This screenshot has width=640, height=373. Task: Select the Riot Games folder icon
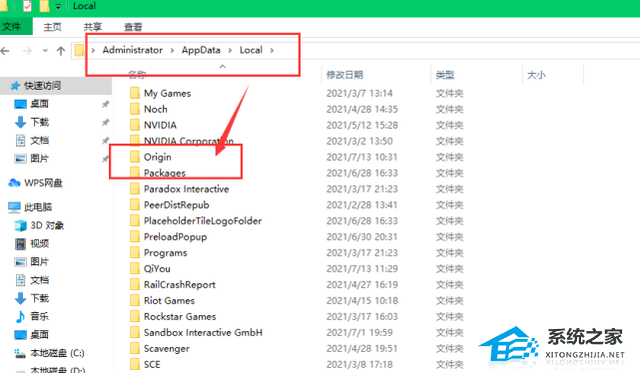[x=135, y=301]
